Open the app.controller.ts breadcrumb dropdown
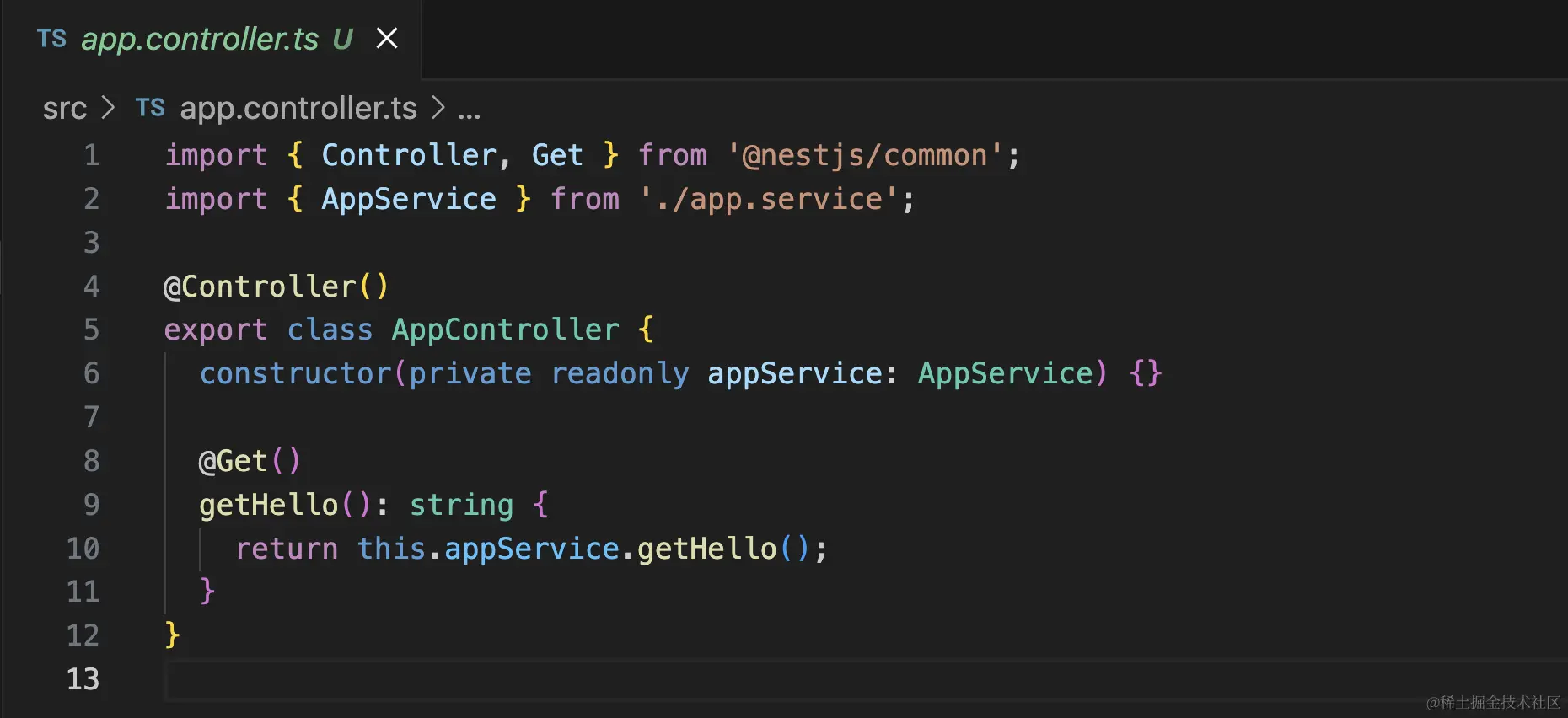 (x=298, y=109)
